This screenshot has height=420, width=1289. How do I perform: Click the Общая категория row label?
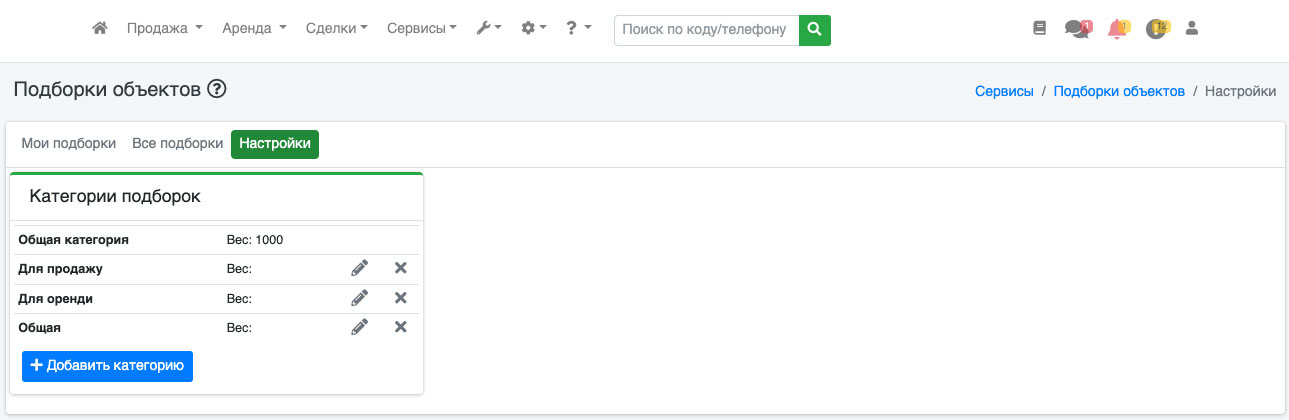[x=74, y=240]
